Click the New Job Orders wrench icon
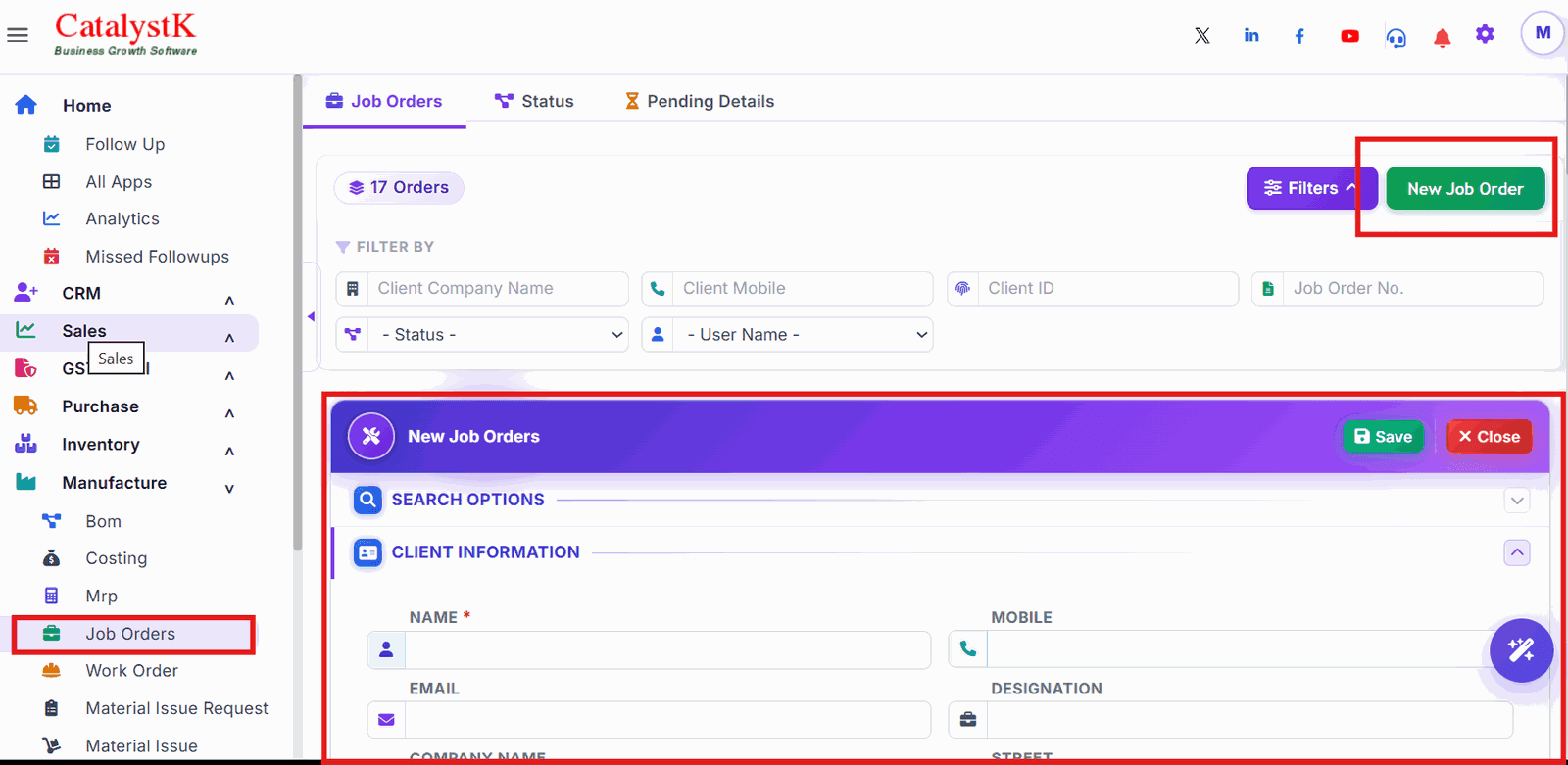Viewport: 1568px width, 765px height. [x=371, y=436]
